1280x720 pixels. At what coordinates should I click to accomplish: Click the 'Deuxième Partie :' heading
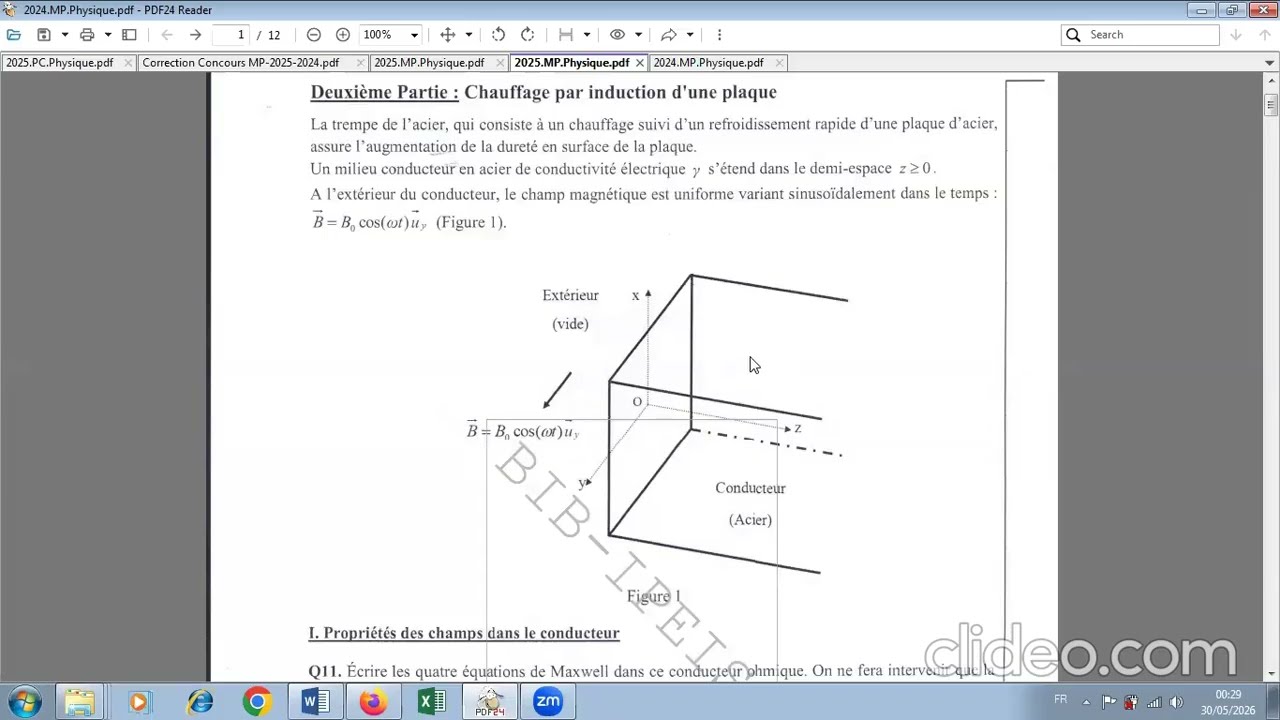pos(385,93)
